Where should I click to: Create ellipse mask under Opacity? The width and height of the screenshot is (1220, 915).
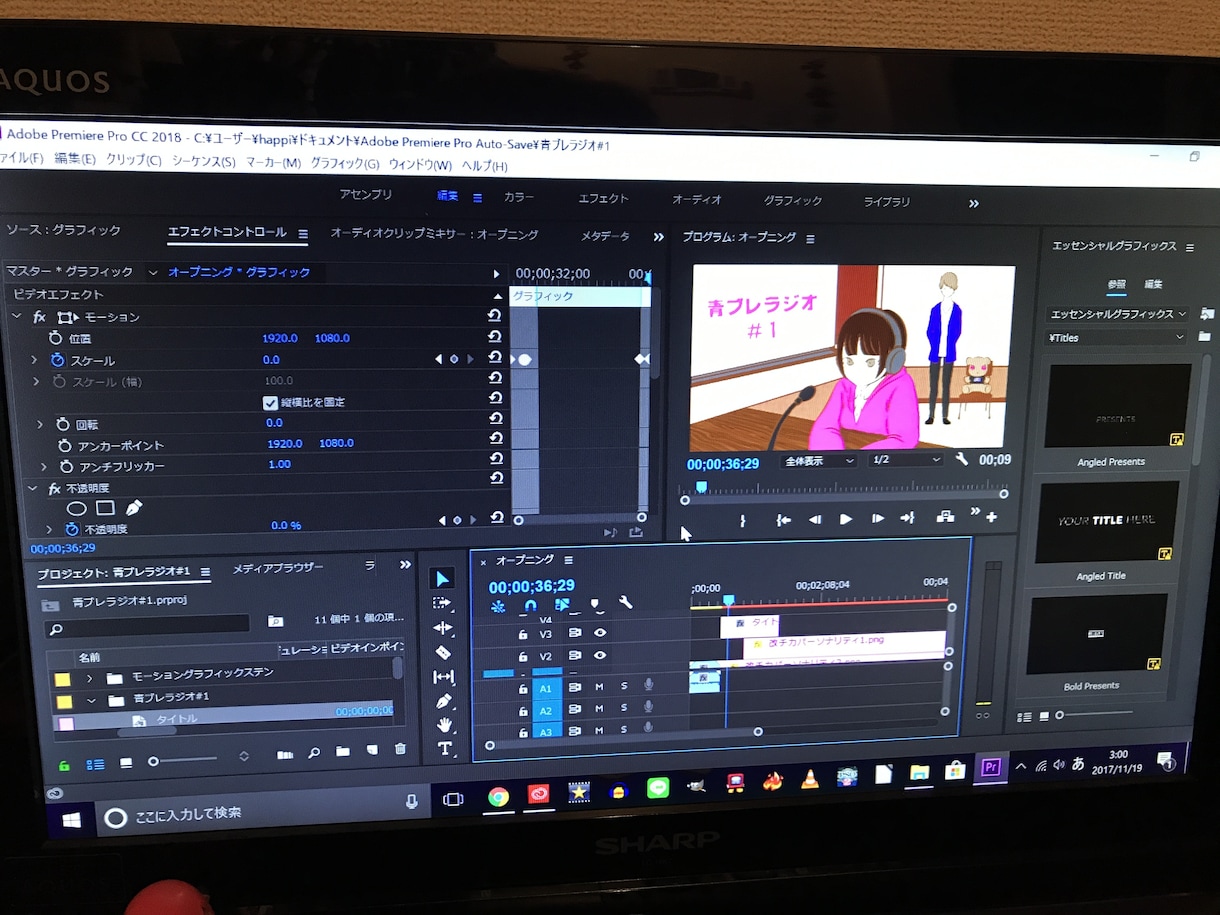click(x=76, y=508)
